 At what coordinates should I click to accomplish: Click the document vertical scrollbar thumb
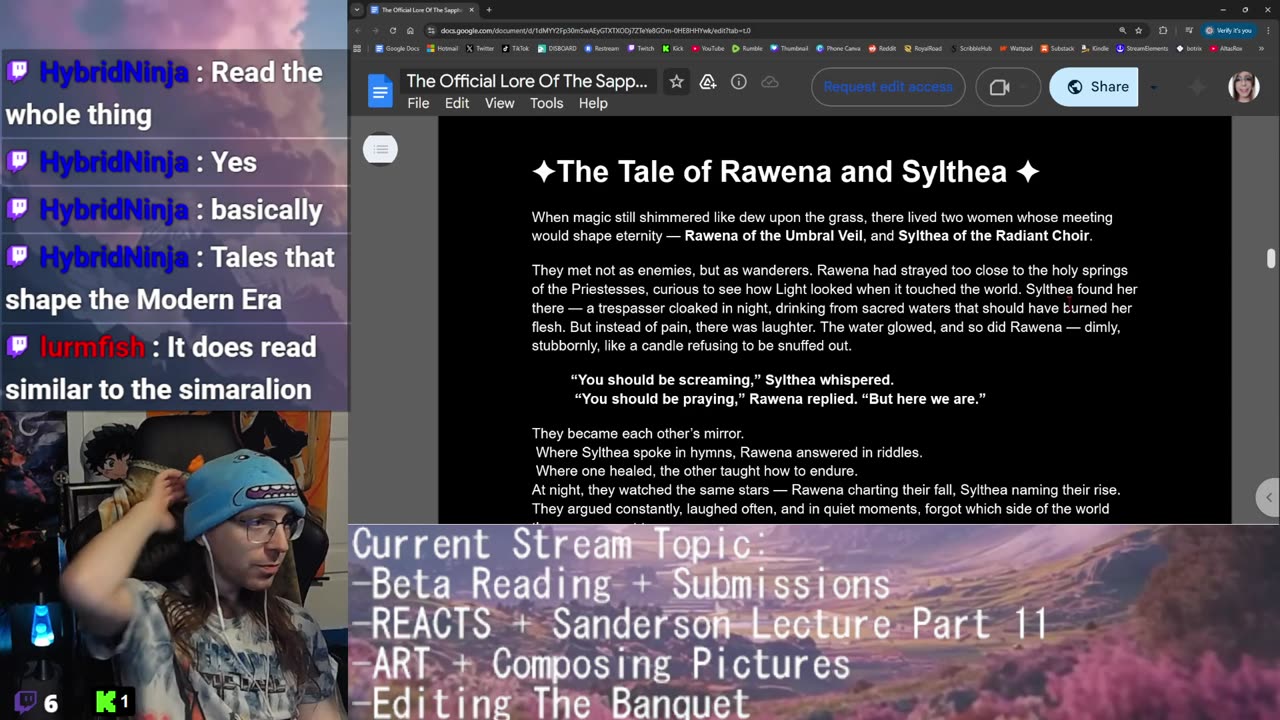[x=1271, y=257]
